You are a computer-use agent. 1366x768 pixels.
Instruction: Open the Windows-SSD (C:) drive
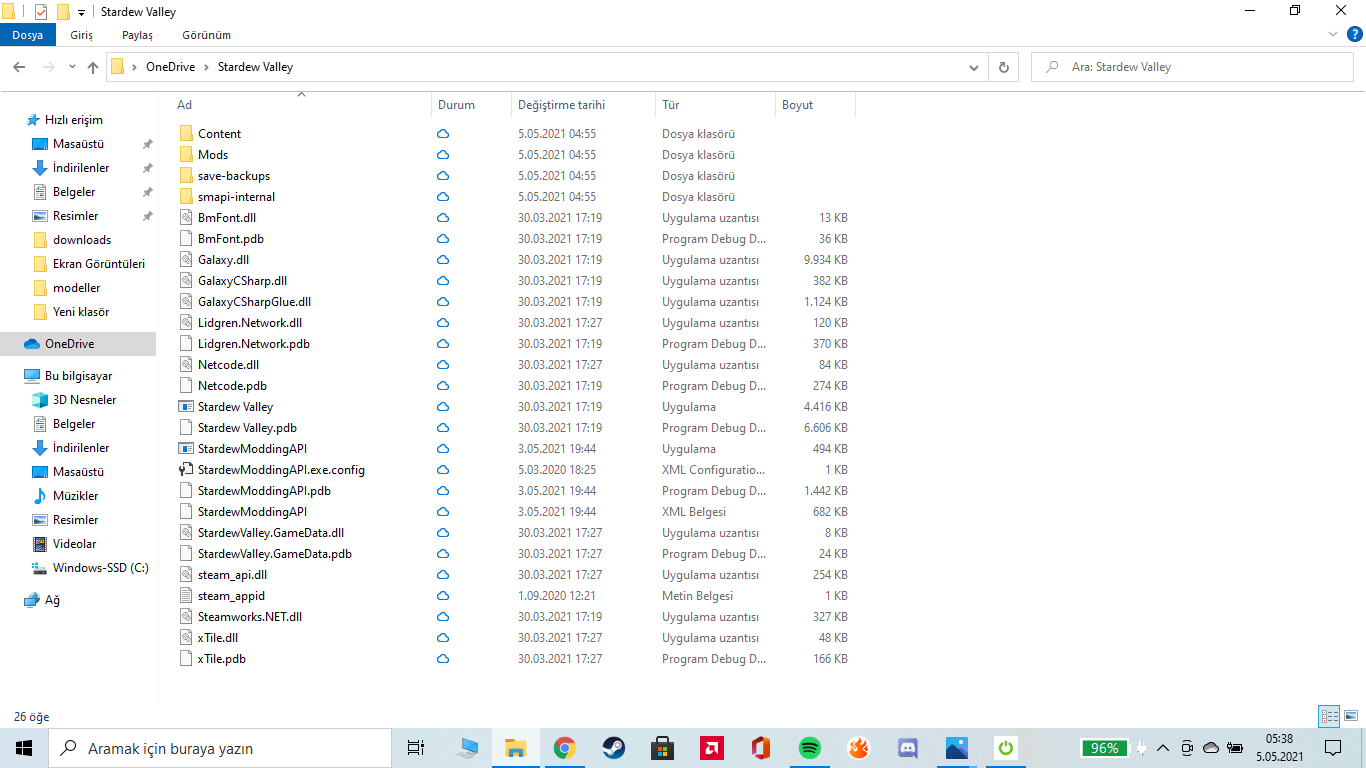100,568
